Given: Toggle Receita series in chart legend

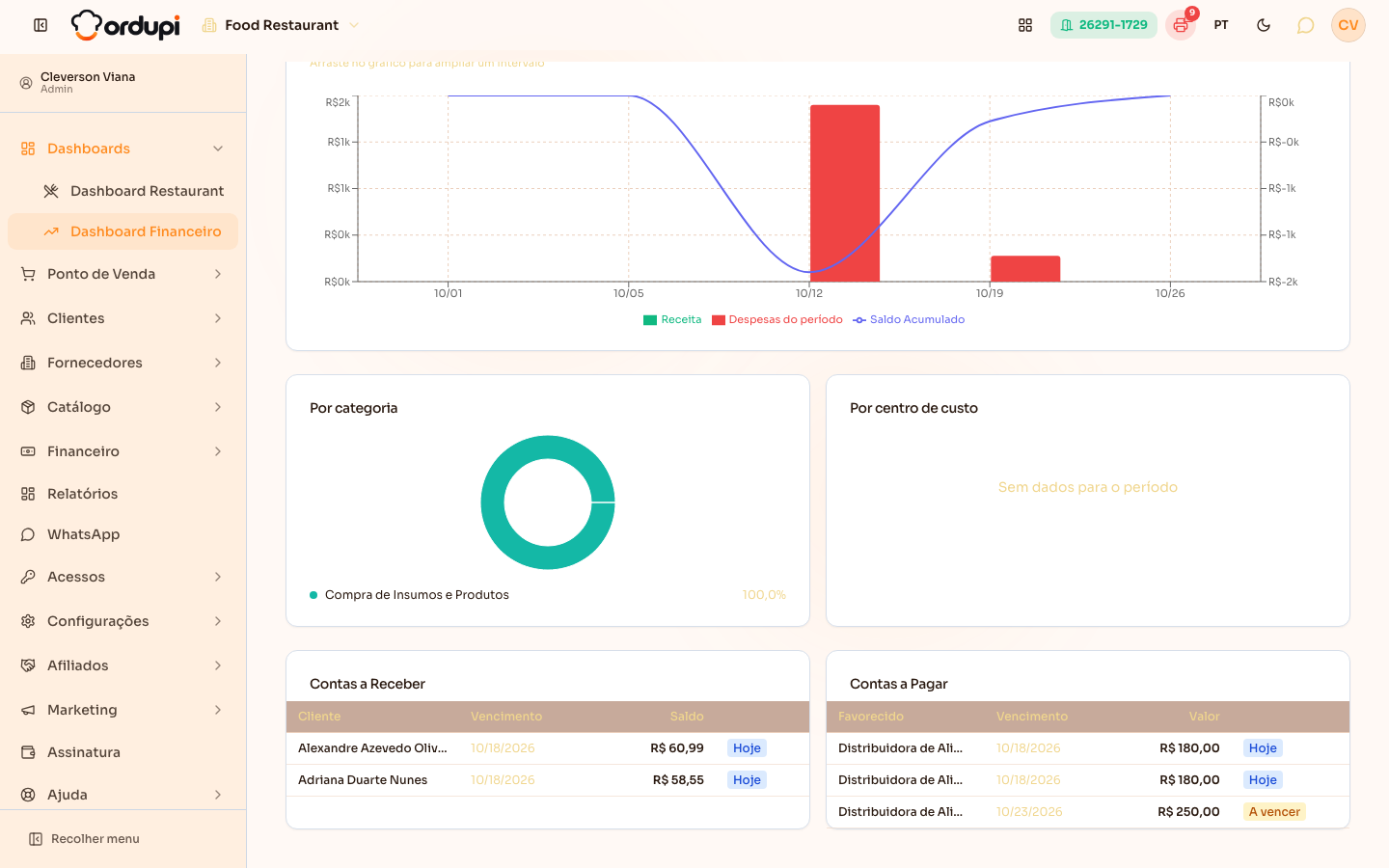Looking at the screenshot, I should click(x=672, y=319).
